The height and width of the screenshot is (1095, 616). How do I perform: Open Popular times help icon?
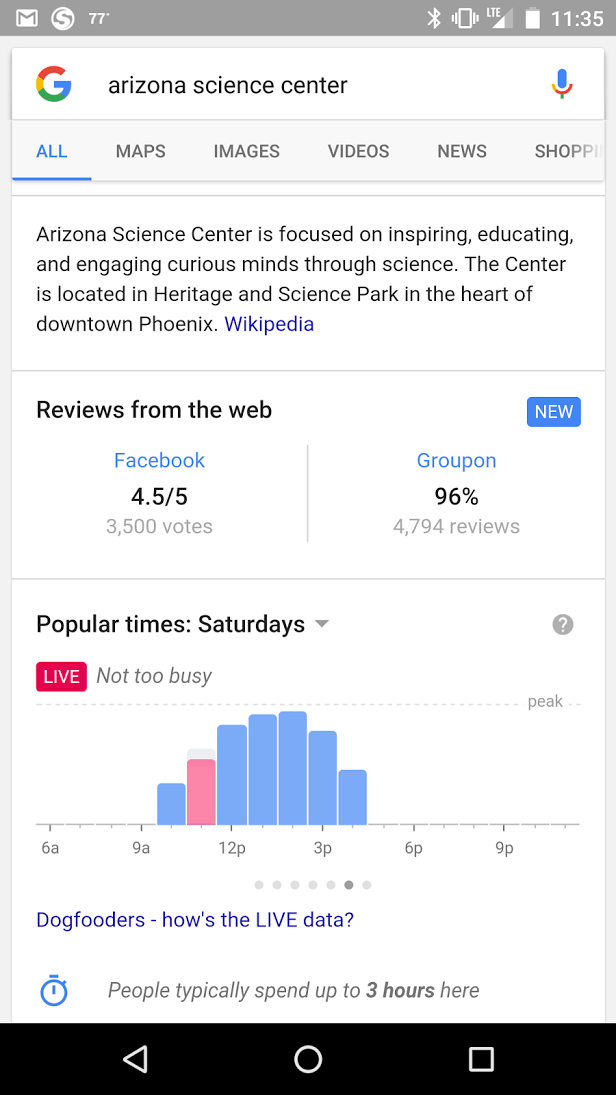click(563, 625)
